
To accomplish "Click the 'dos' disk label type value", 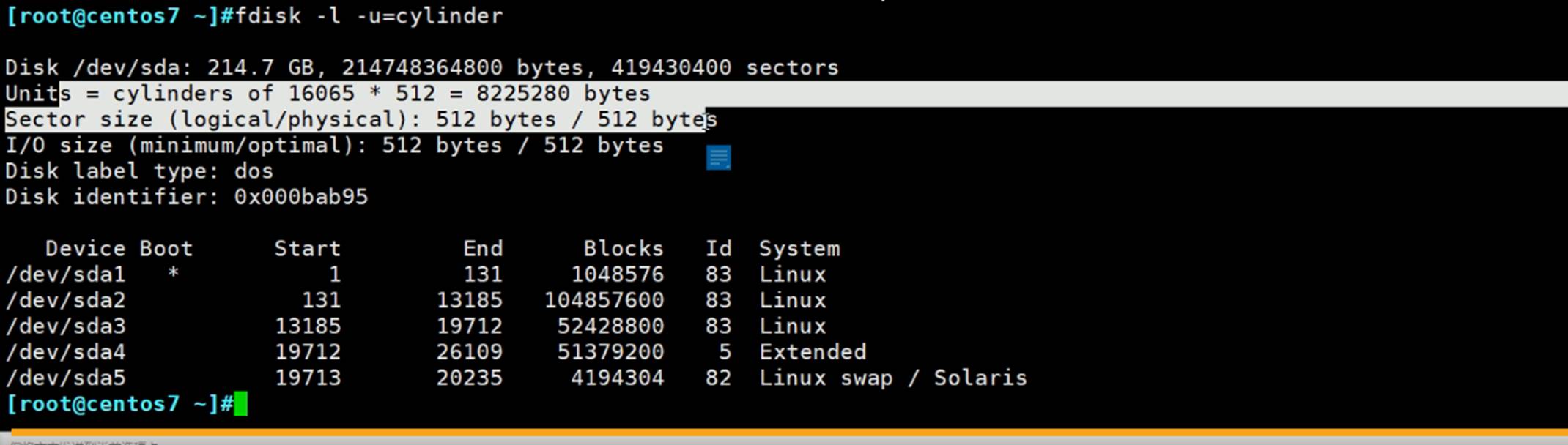I will [254, 171].
